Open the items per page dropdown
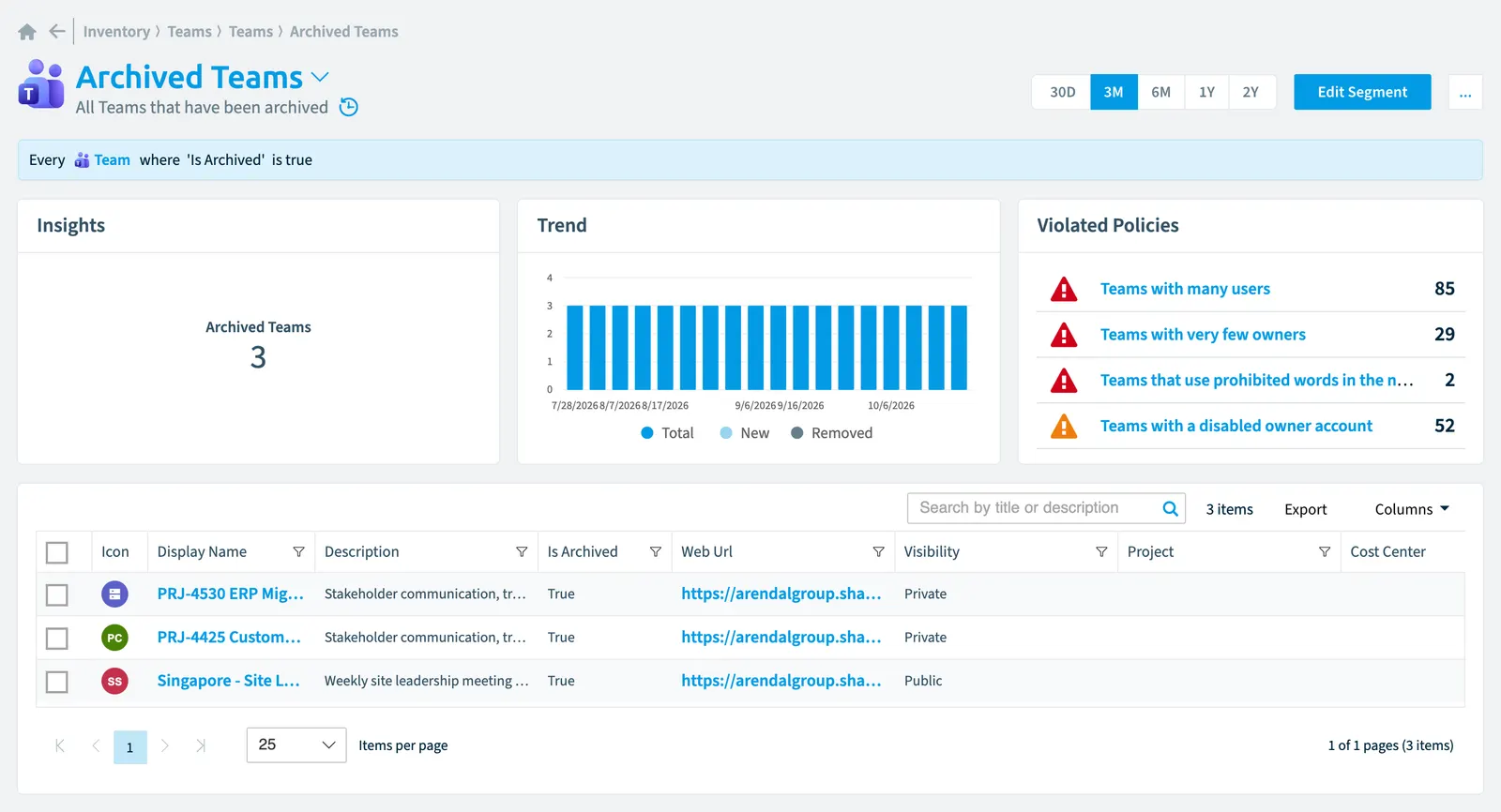 point(296,745)
